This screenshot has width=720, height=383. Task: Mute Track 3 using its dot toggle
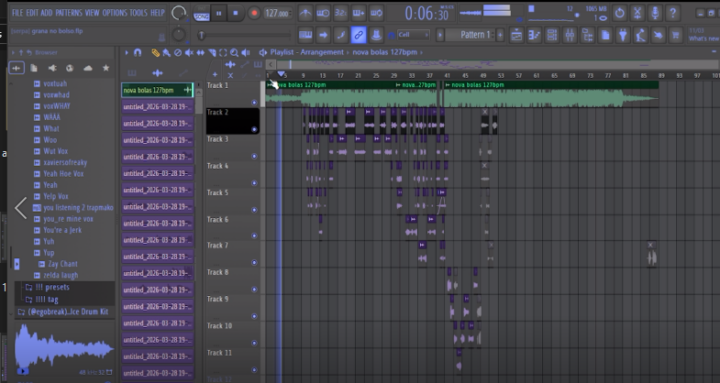coord(254,156)
